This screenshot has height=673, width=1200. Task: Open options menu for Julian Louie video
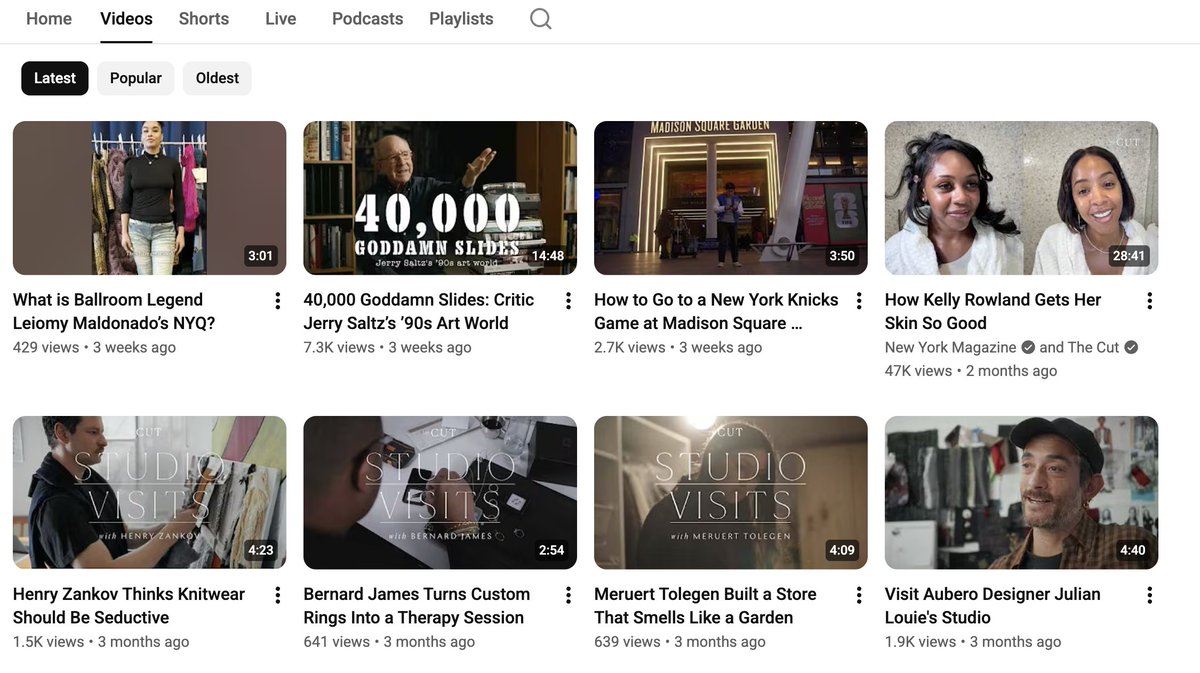coord(1150,595)
